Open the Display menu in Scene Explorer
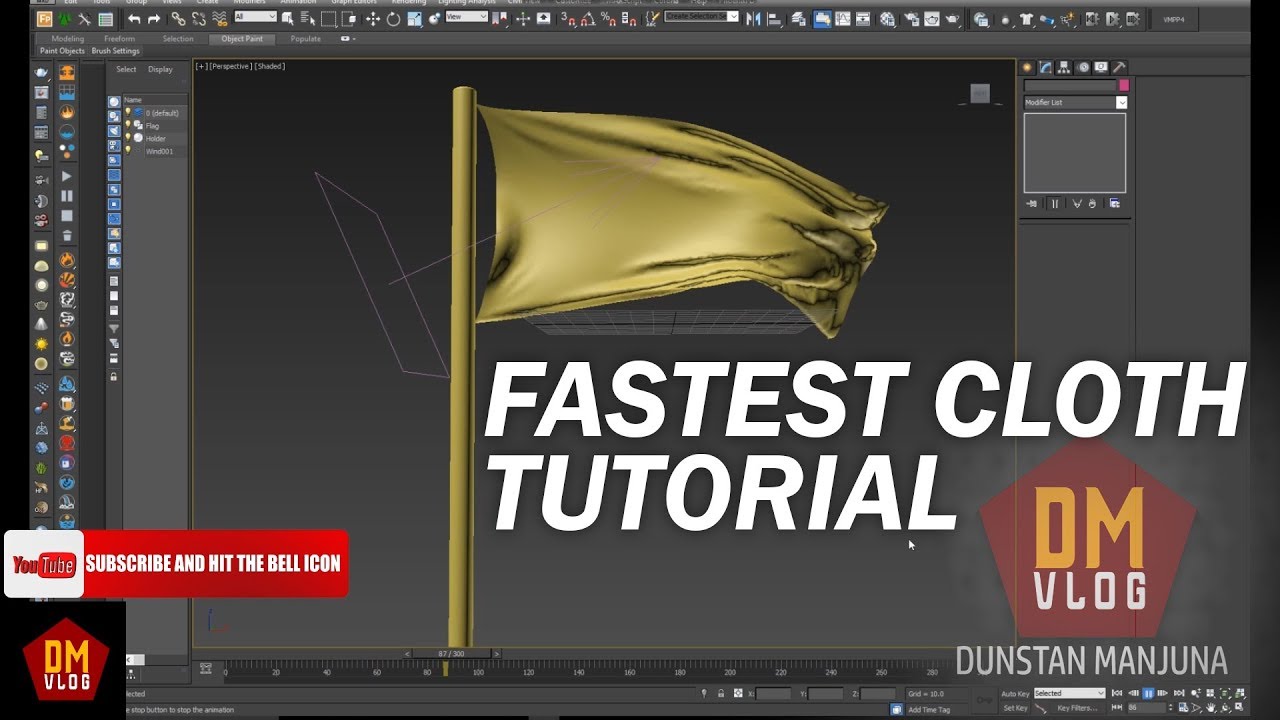Screen dimensions: 1280x720 click(x=160, y=69)
